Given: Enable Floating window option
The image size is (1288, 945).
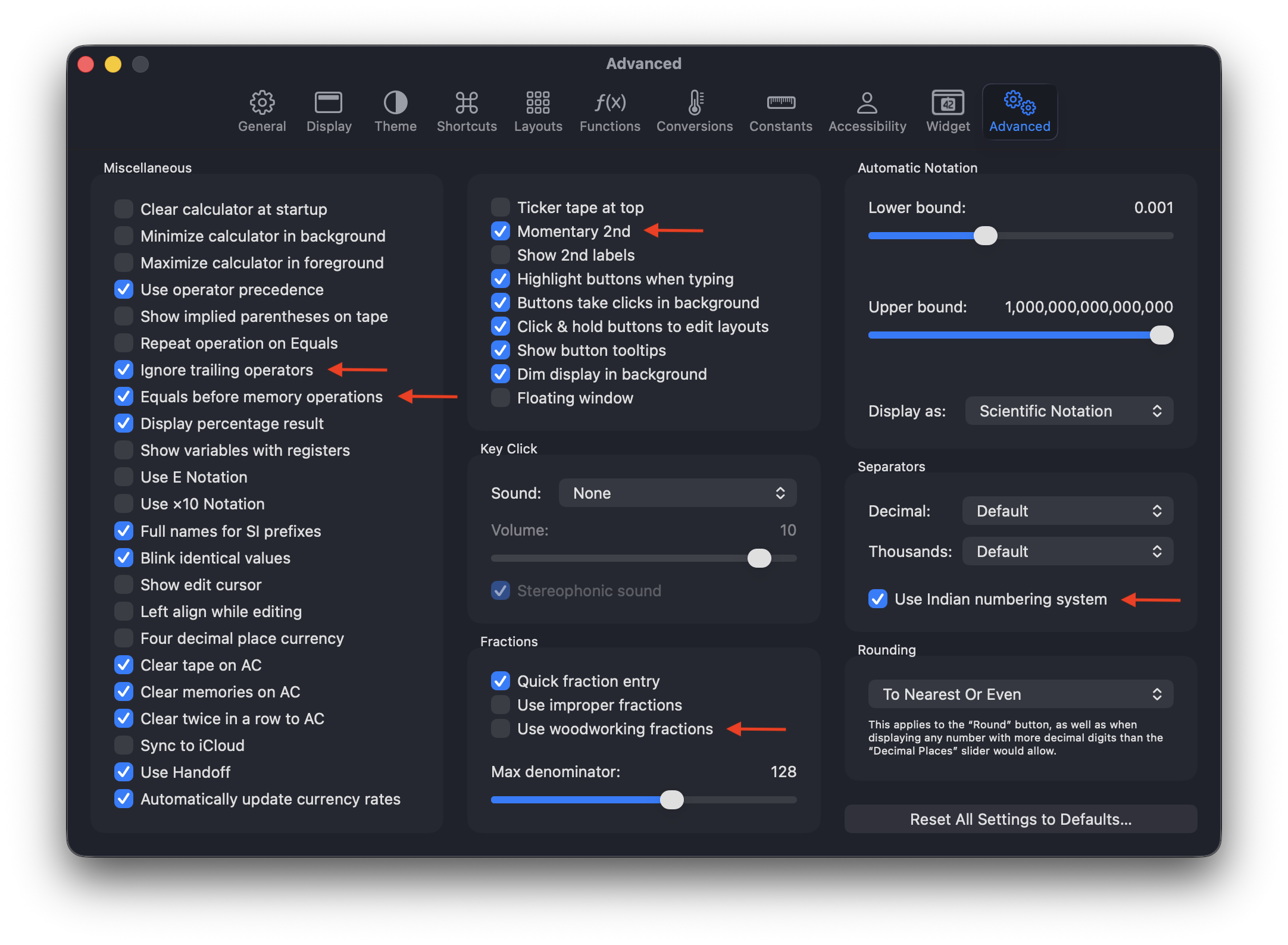Looking at the screenshot, I should click(x=501, y=398).
